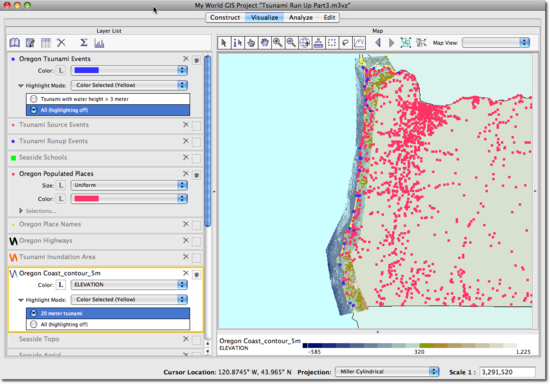Viewport: 550px width, 384px height.
Task: Switch to the Construct tab
Action: [225, 18]
